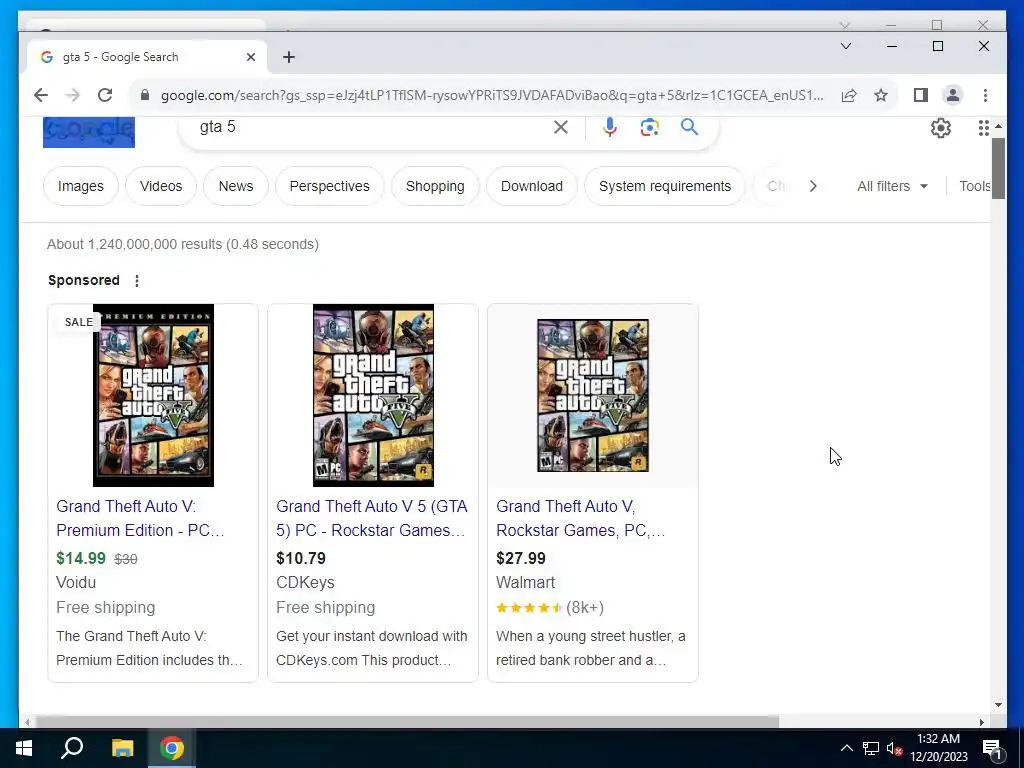Apply the System requirements chip
The height and width of the screenshot is (768, 1024).
pos(665,186)
